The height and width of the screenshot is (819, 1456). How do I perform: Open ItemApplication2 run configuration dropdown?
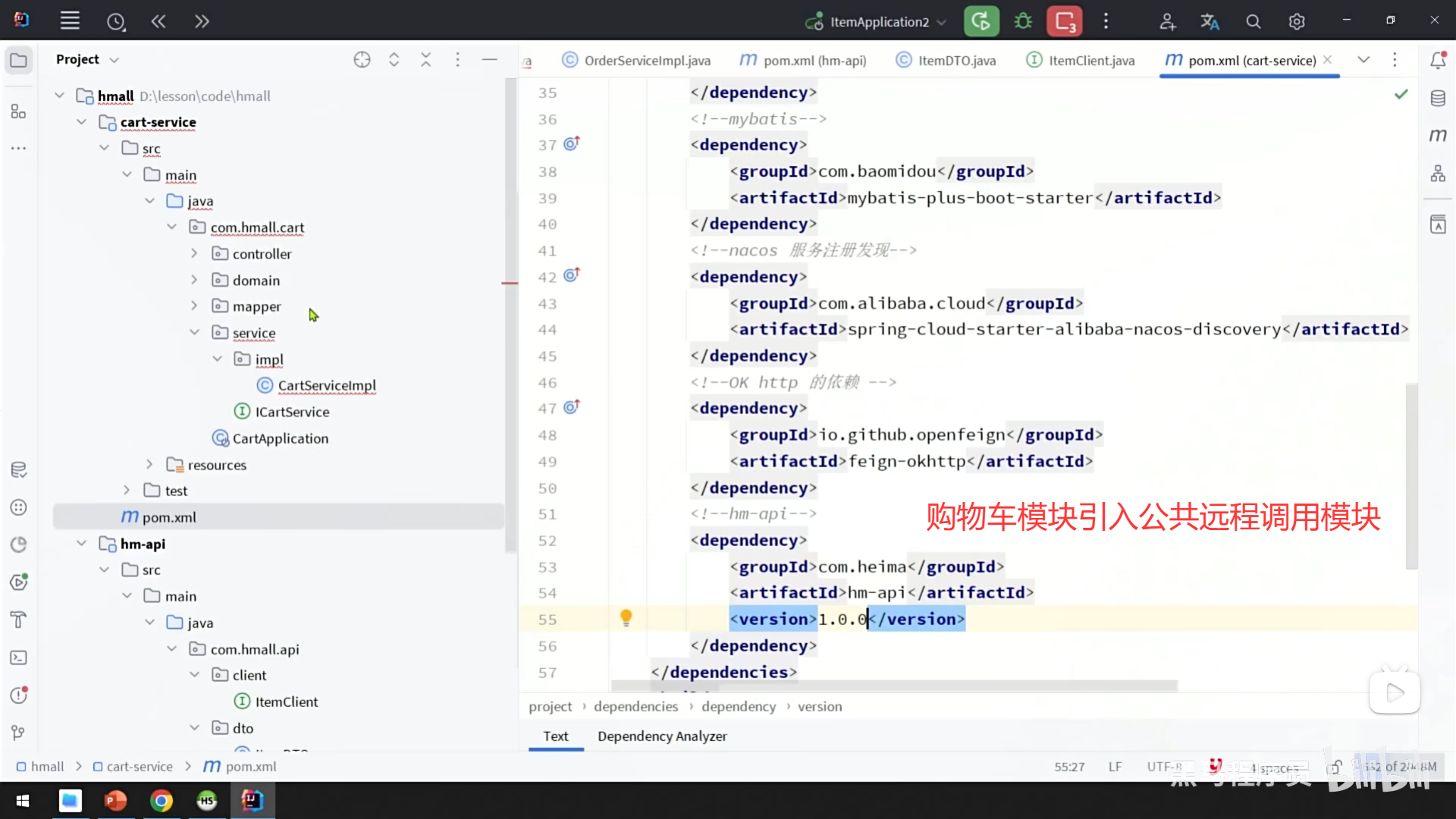(942, 22)
